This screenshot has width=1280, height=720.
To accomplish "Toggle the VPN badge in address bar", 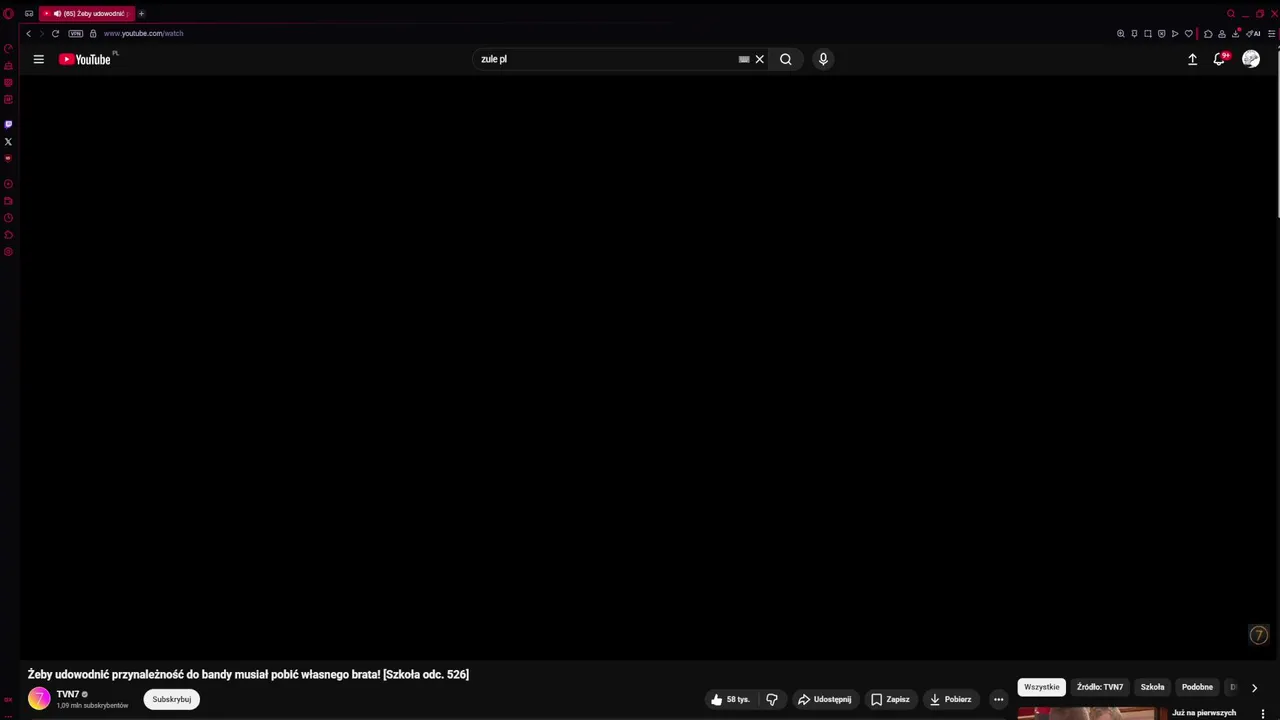I will pyautogui.click(x=75, y=34).
